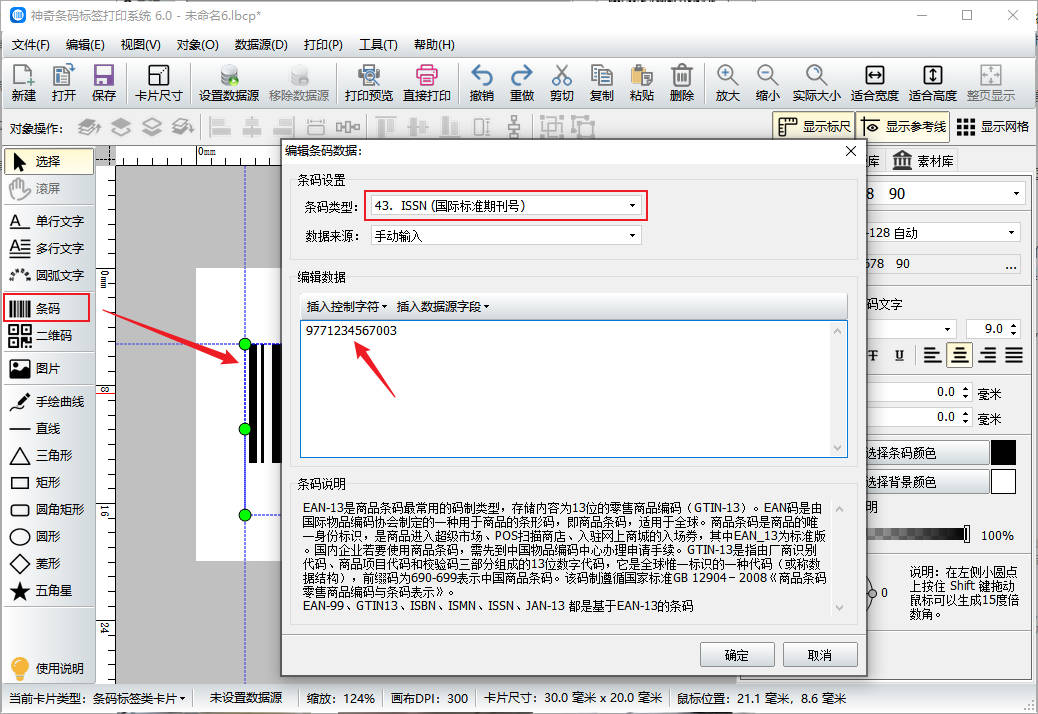Toggle 显示标尺 ruler display
This screenshot has height=714, width=1038.
click(x=814, y=127)
